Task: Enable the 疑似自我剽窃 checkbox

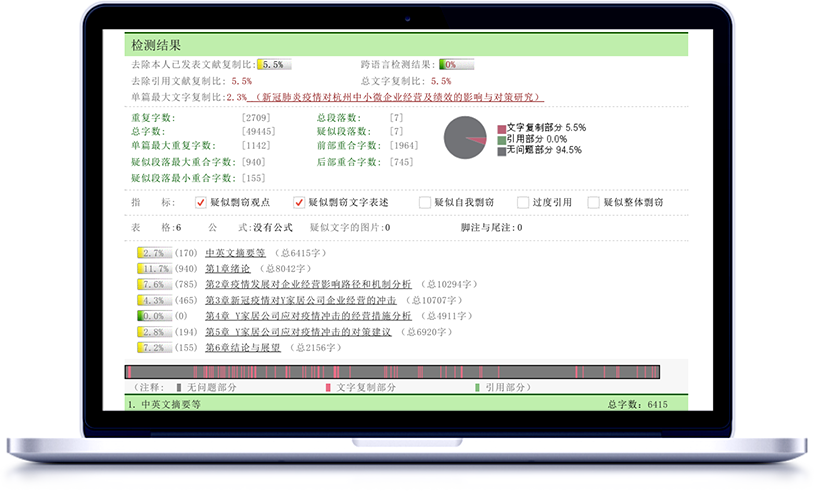Action: [x=425, y=202]
